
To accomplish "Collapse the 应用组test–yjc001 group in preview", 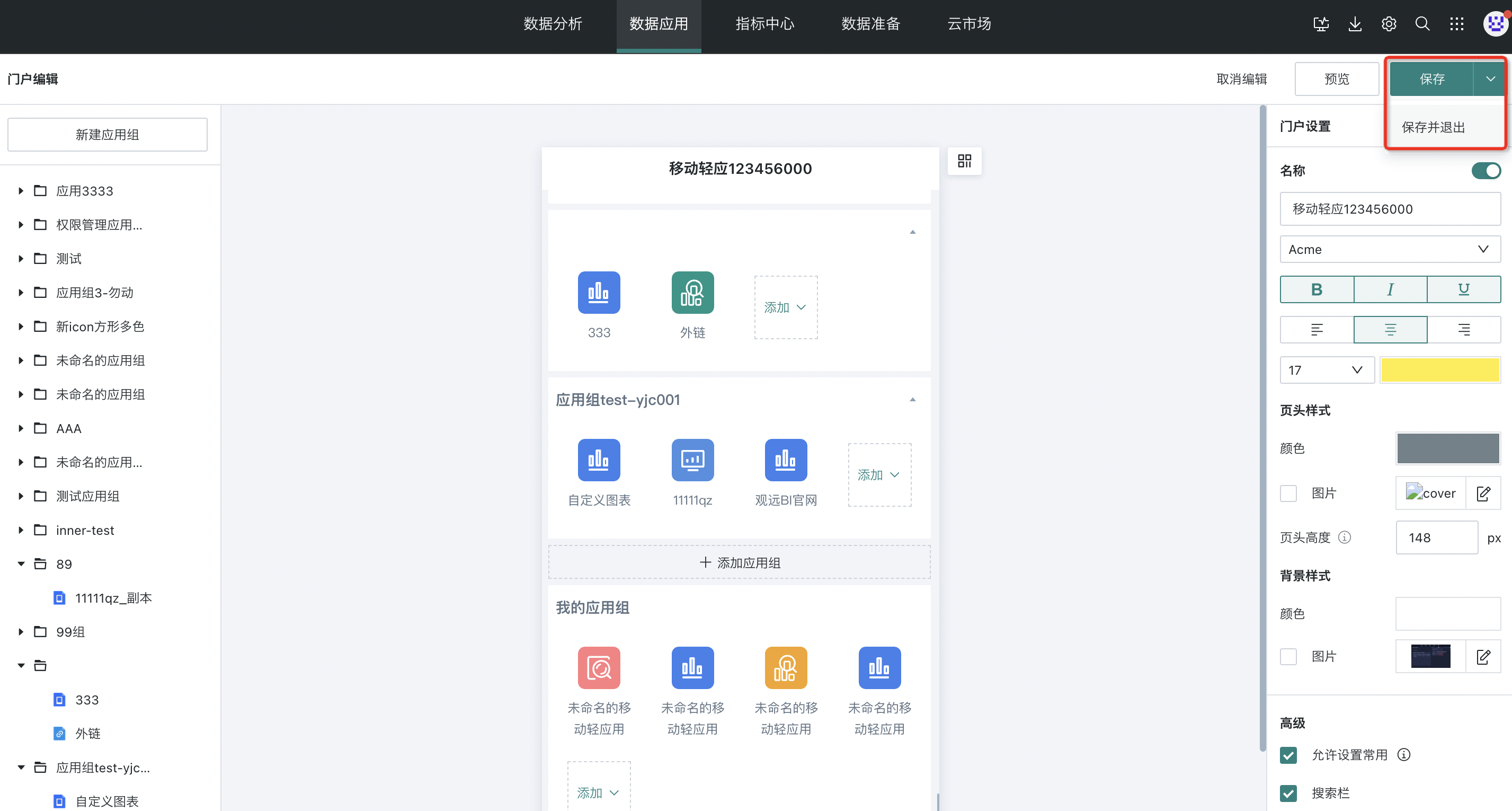I will pos(913,400).
